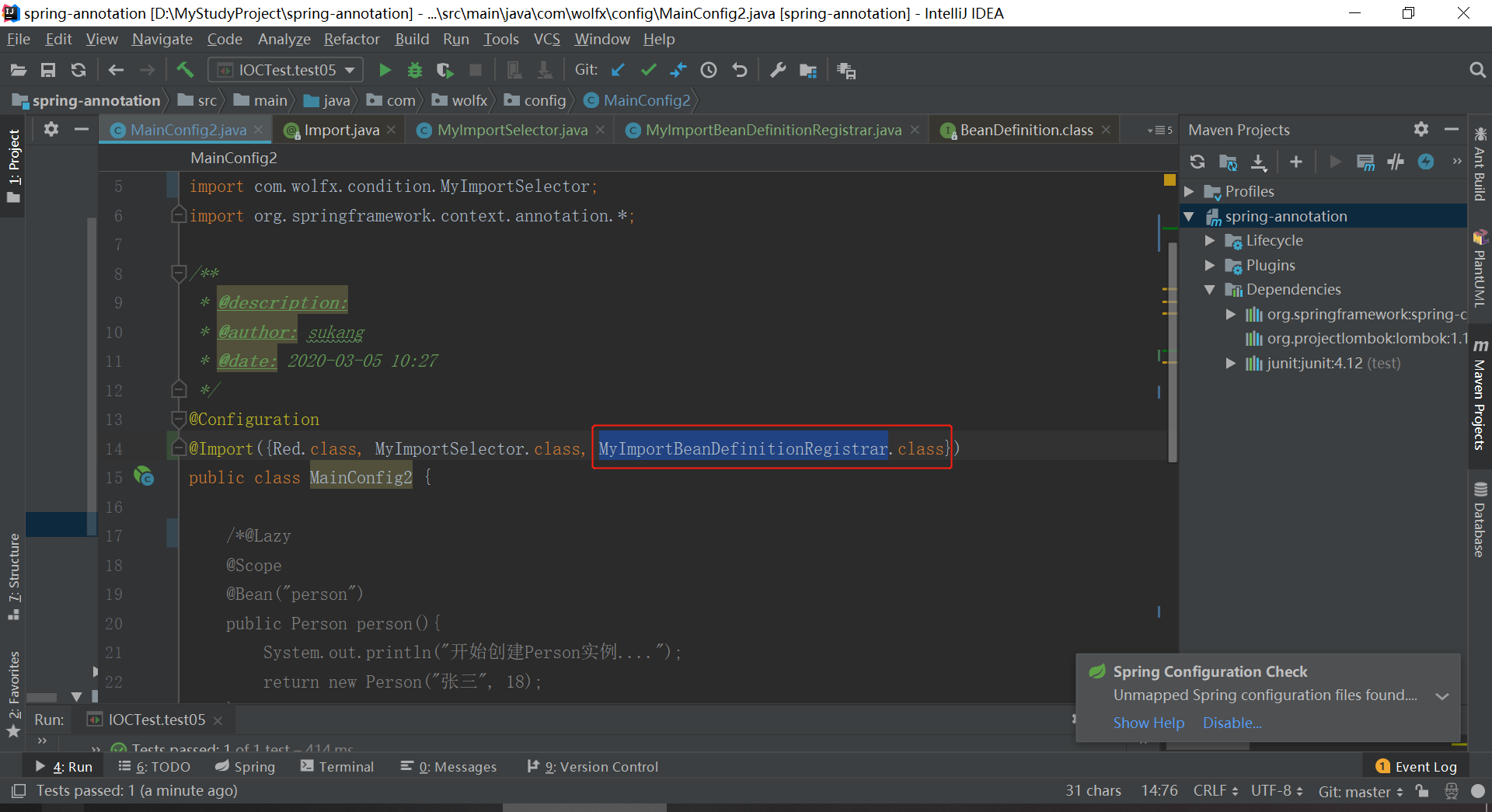
Task: Click Maven download sources icon
Action: tap(1259, 162)
